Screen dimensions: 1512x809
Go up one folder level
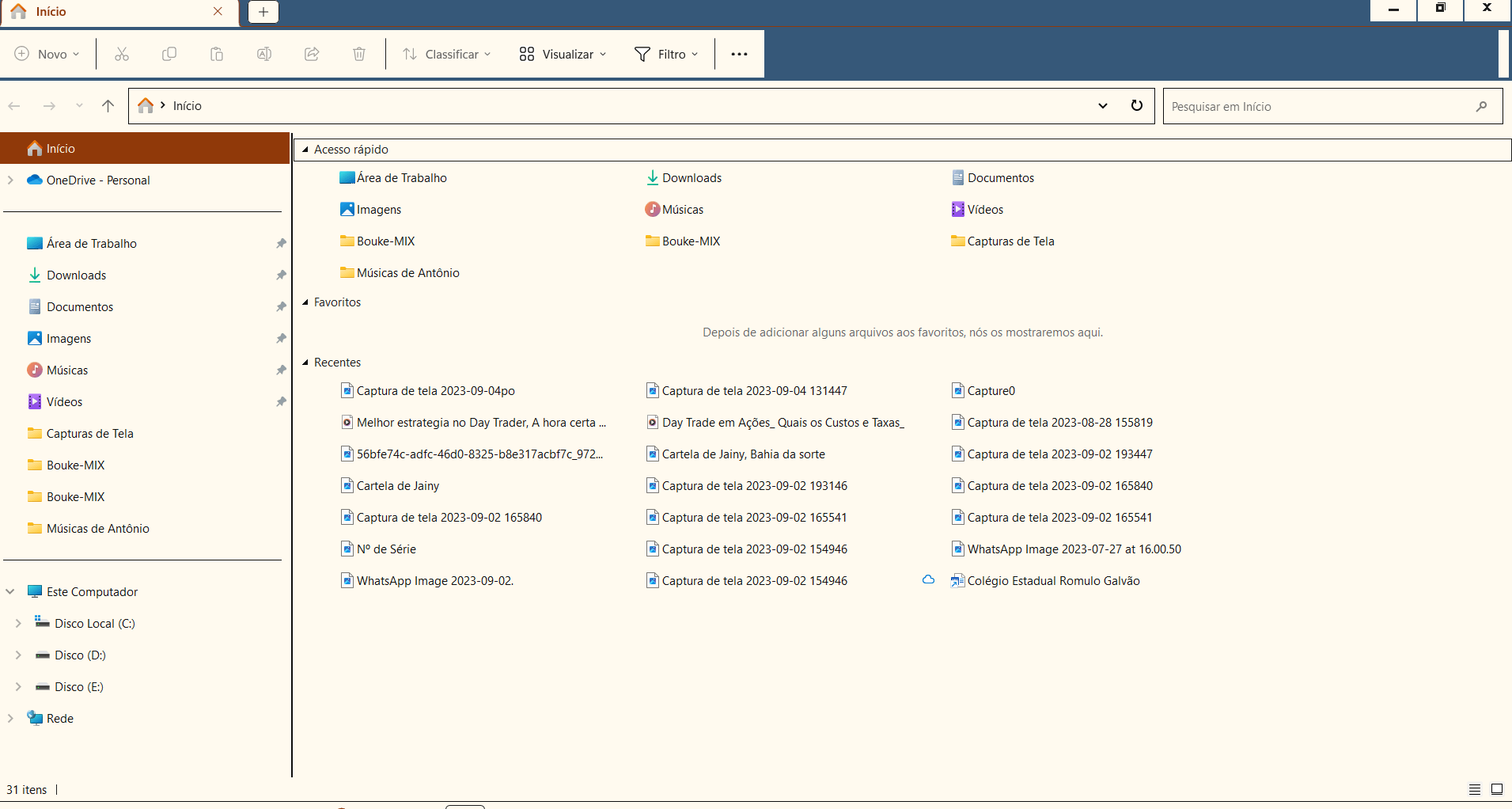(x=108, y=106)
